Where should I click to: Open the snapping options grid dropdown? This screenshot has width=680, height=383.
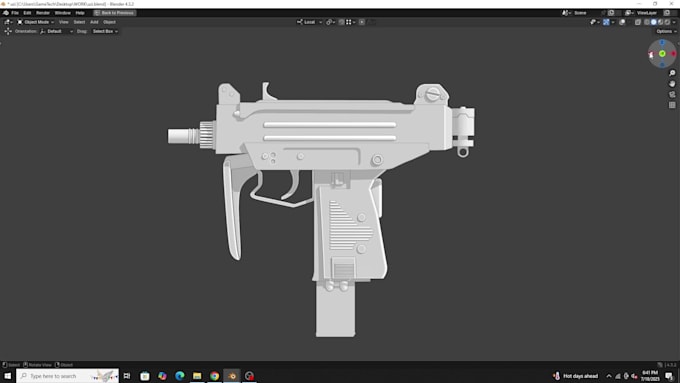[350, 22]
